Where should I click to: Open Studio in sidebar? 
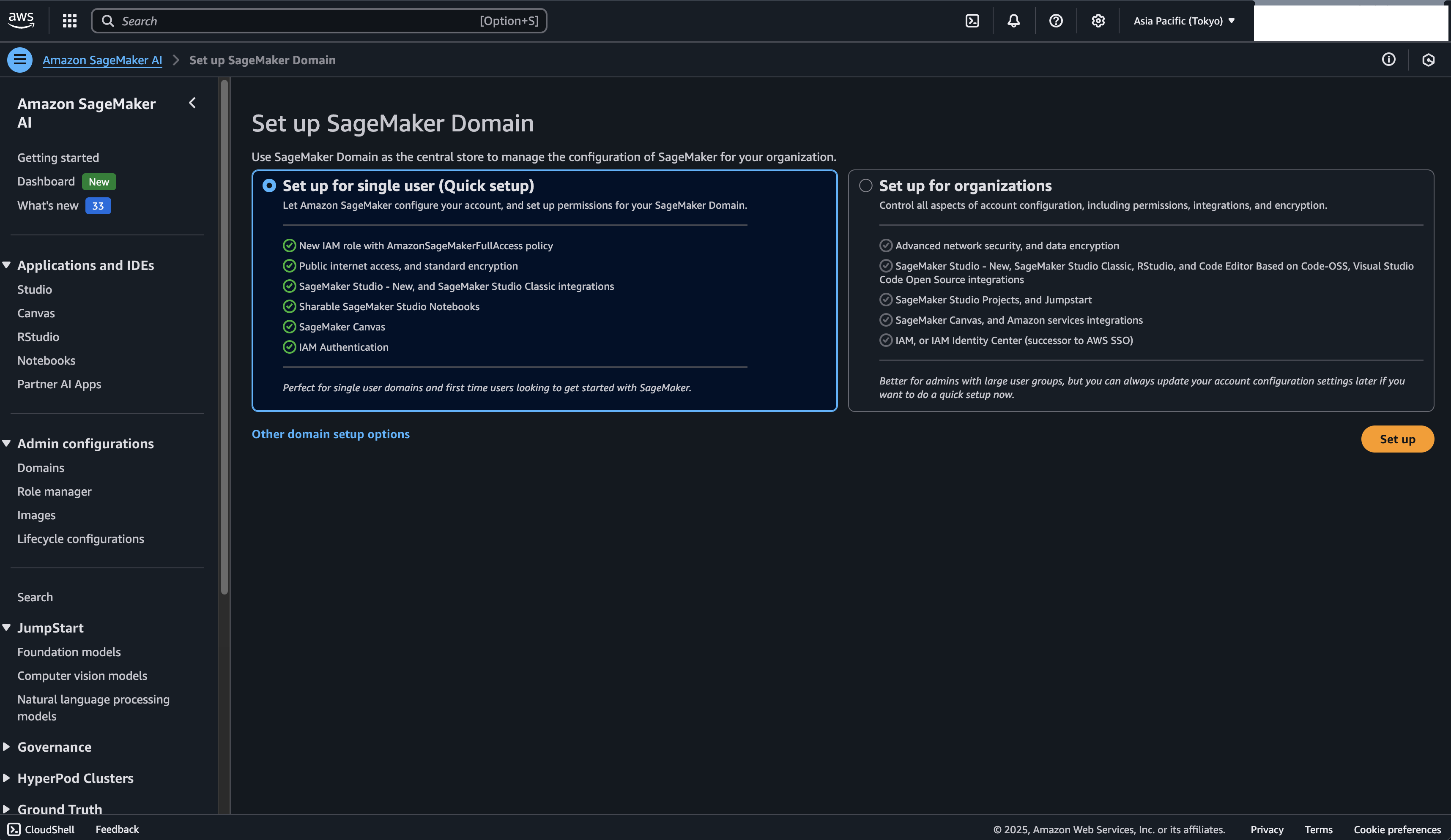[35, 289]
